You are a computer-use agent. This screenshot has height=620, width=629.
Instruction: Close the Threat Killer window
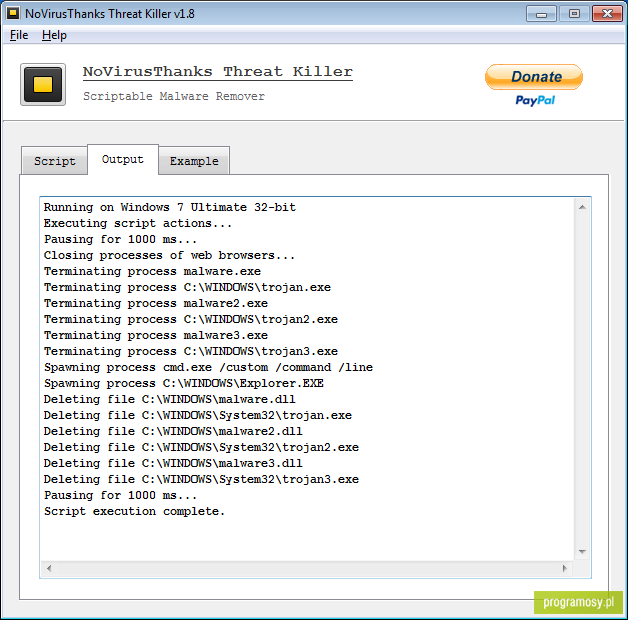607,14
